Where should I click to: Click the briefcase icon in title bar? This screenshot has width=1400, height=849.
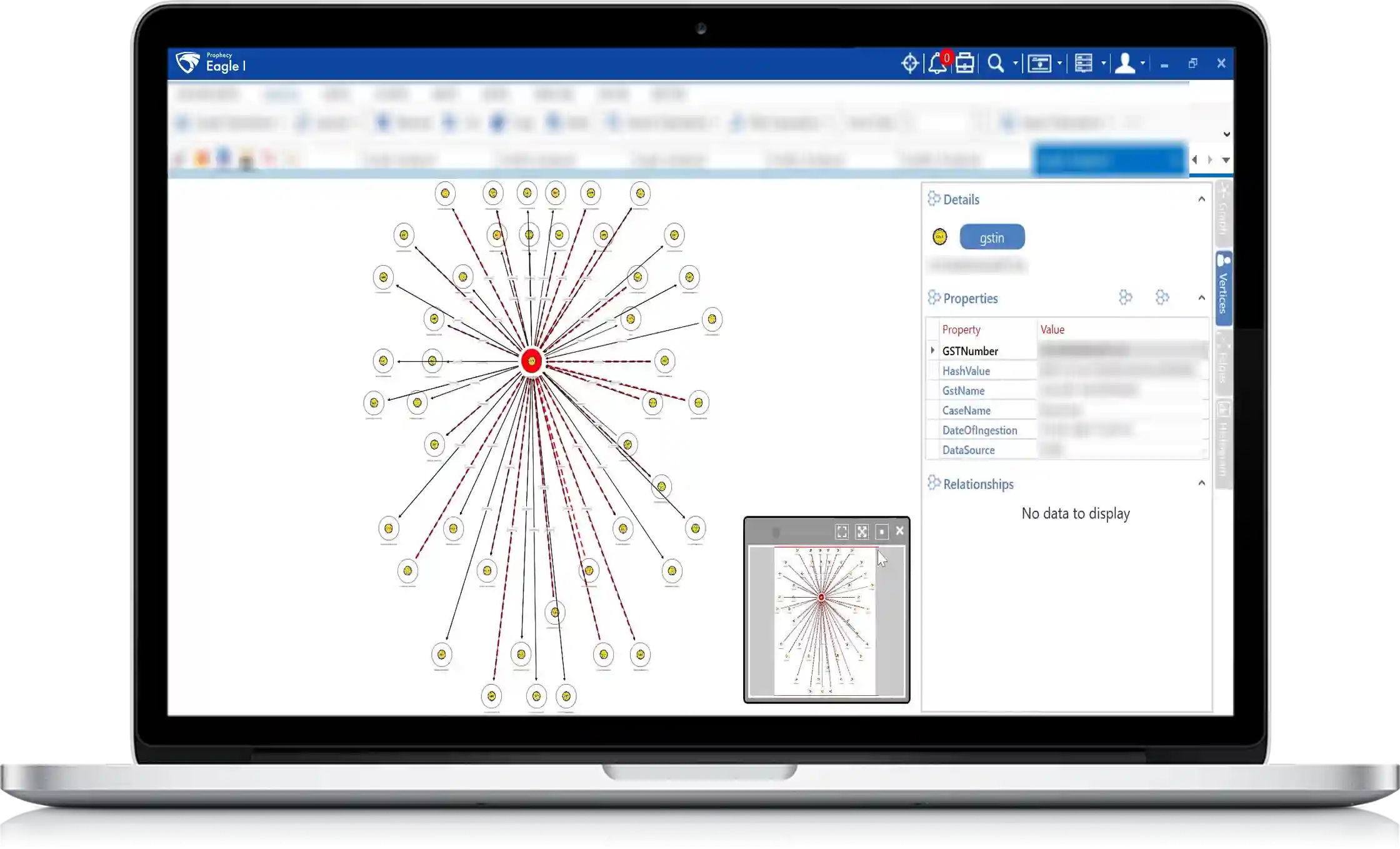point(964,64)
